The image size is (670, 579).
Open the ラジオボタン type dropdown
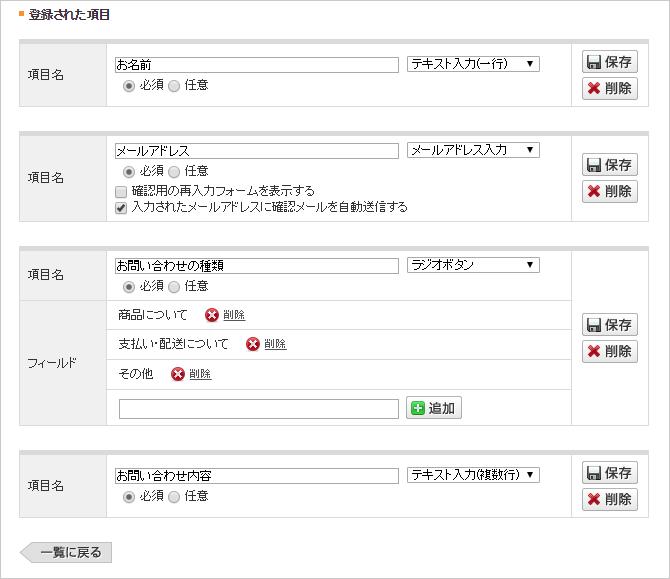tap(473, 265)
